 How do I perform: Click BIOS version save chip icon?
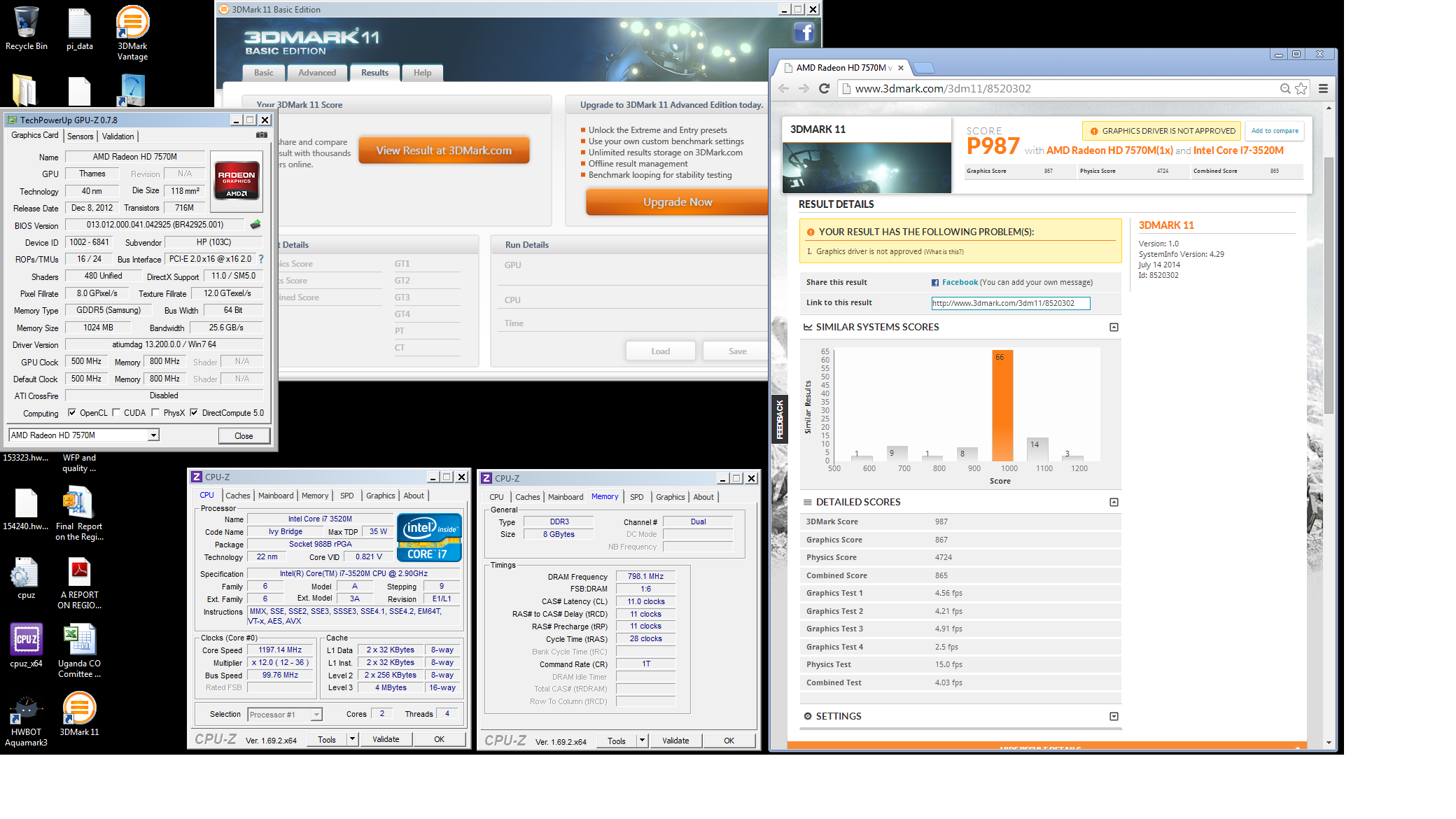point(255,225)
